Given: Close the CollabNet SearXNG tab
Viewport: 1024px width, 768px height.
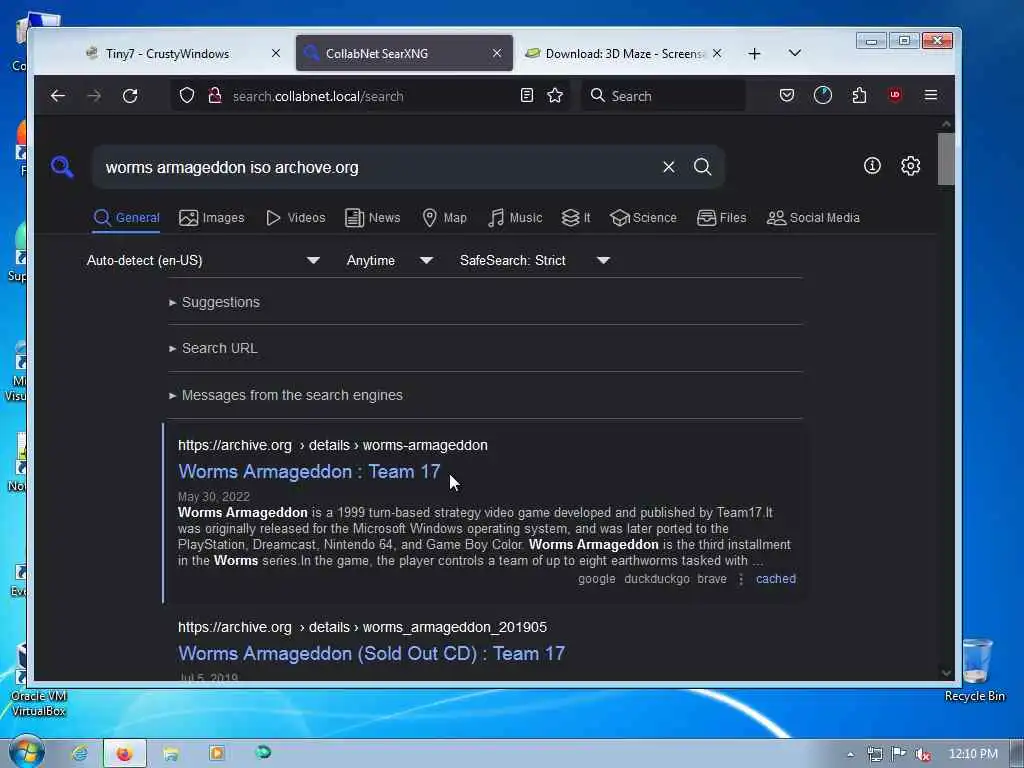Looking at the screenshot, I should [x=497, y=53].
